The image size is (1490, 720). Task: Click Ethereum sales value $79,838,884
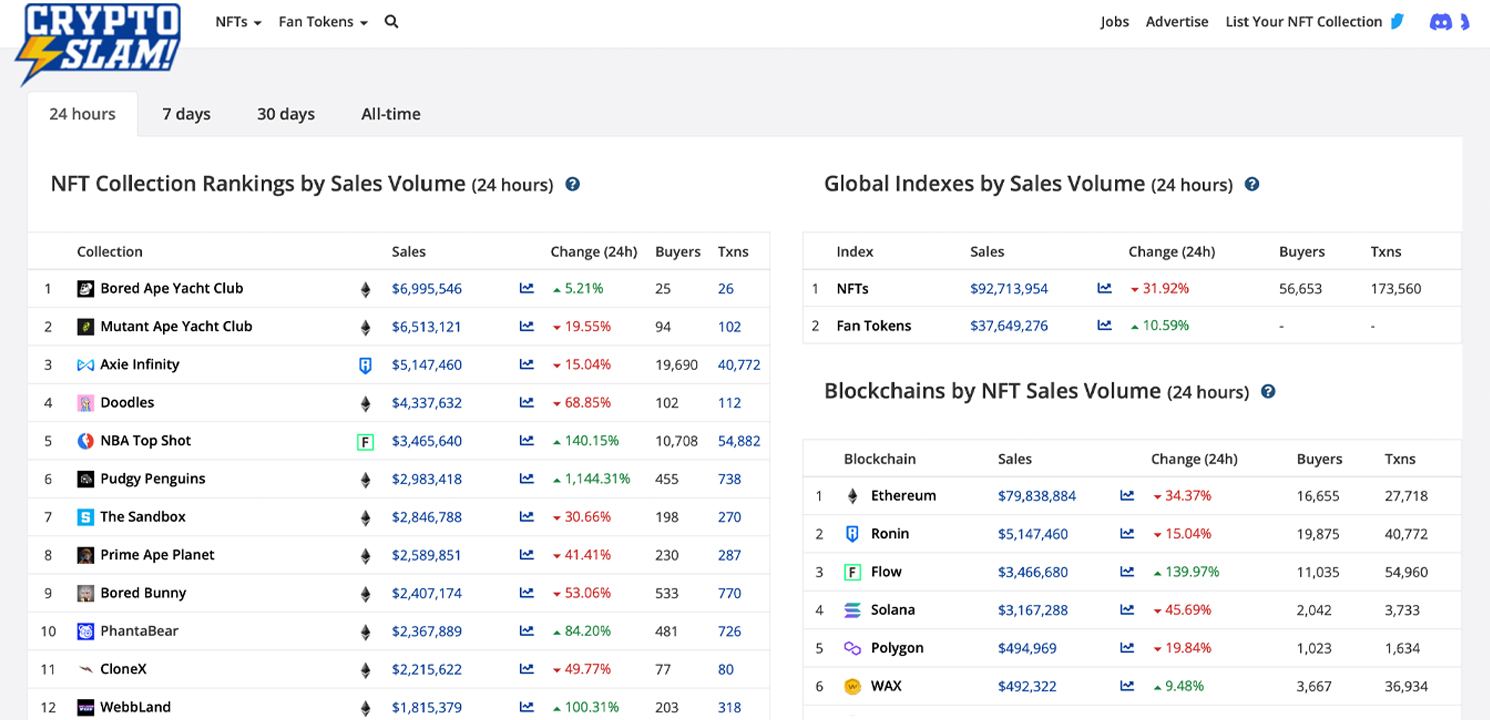tap(1037, 495)
